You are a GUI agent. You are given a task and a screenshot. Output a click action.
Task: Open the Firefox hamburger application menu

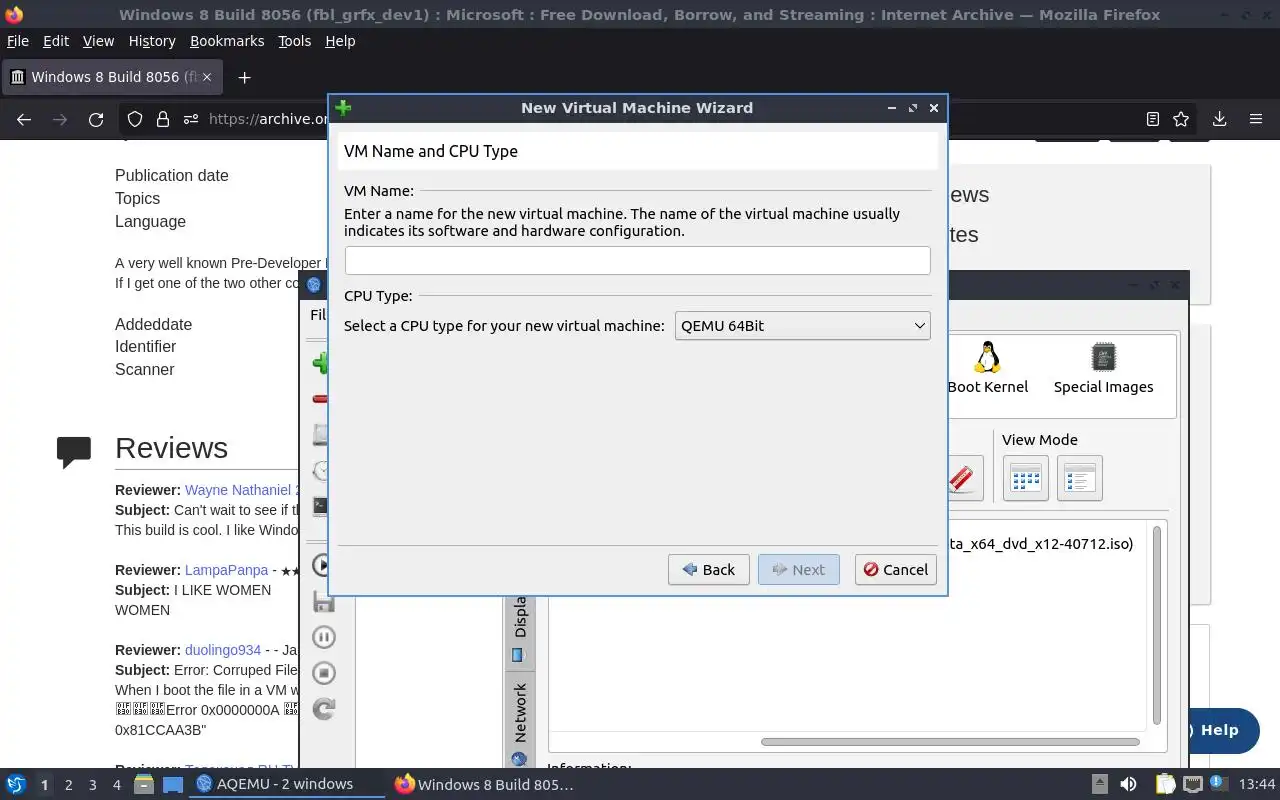pos(1256,119)
